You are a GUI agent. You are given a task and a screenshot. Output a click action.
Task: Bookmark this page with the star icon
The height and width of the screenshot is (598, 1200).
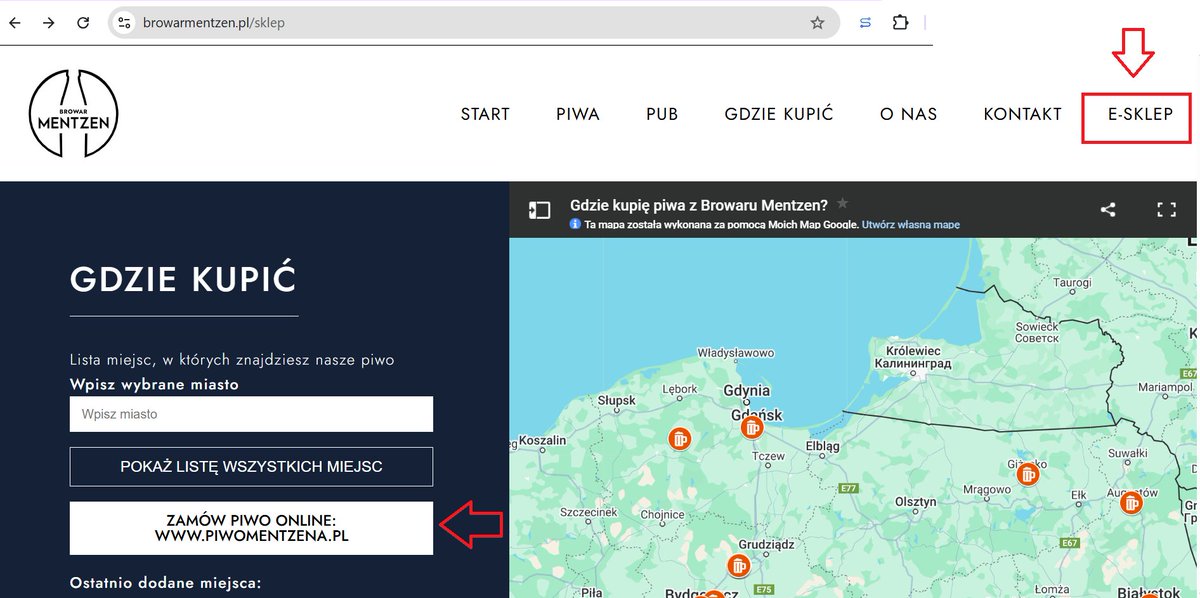click(x=817, y=22)
